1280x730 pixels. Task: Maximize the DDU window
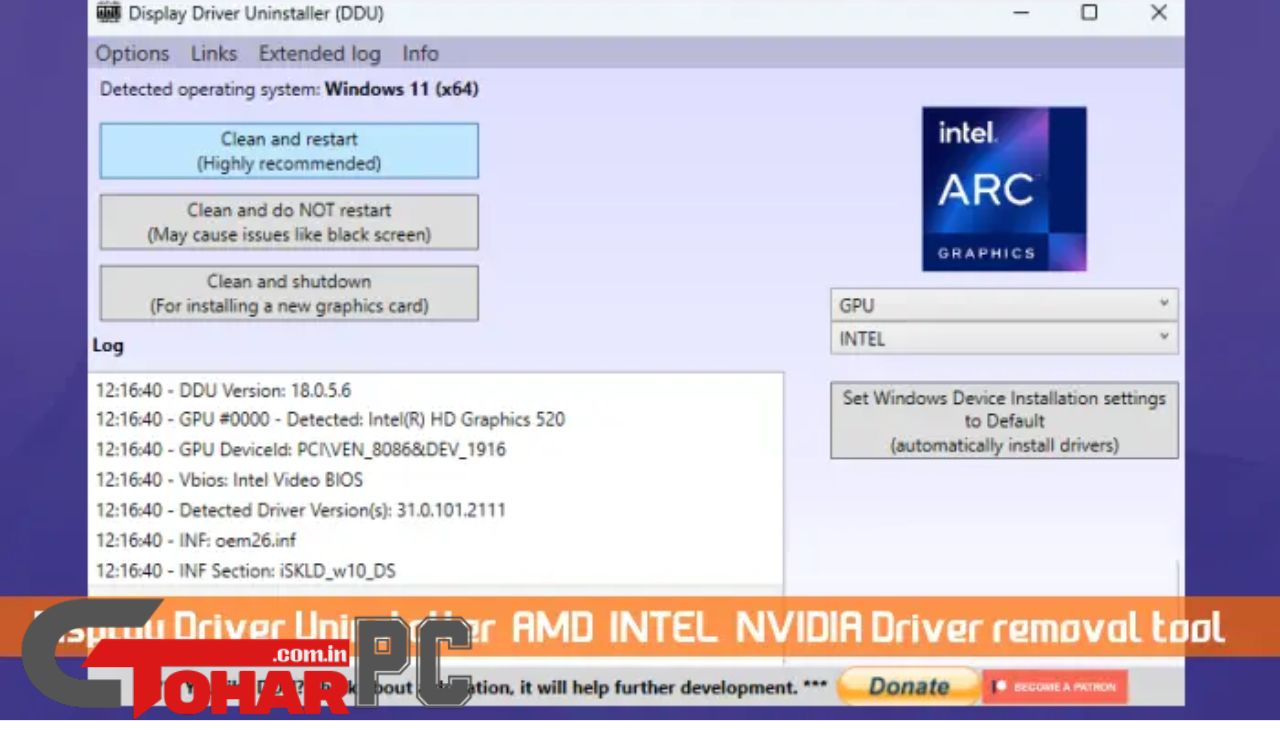(x=1089, y=13)
